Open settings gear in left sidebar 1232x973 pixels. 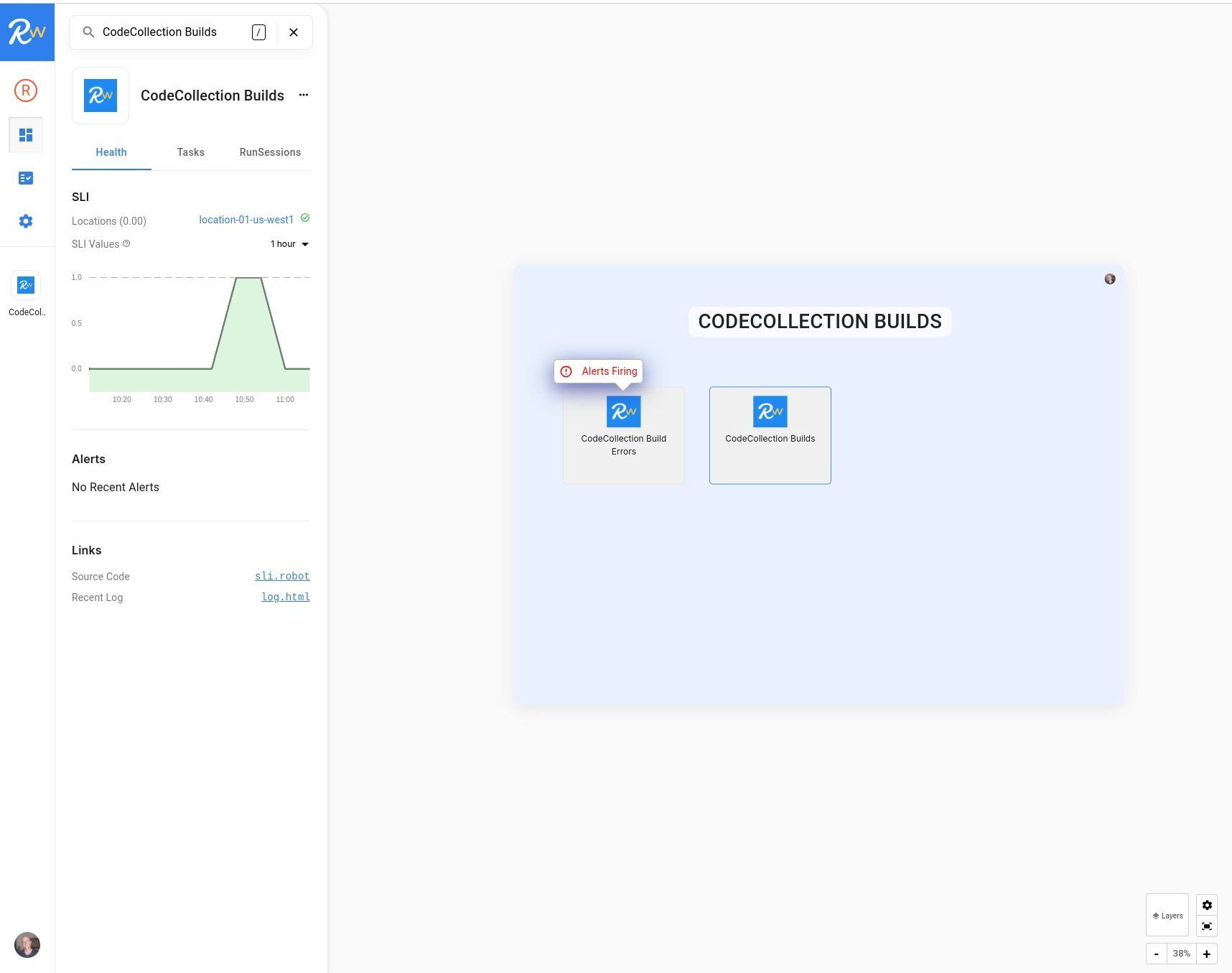tap(26, 221)
